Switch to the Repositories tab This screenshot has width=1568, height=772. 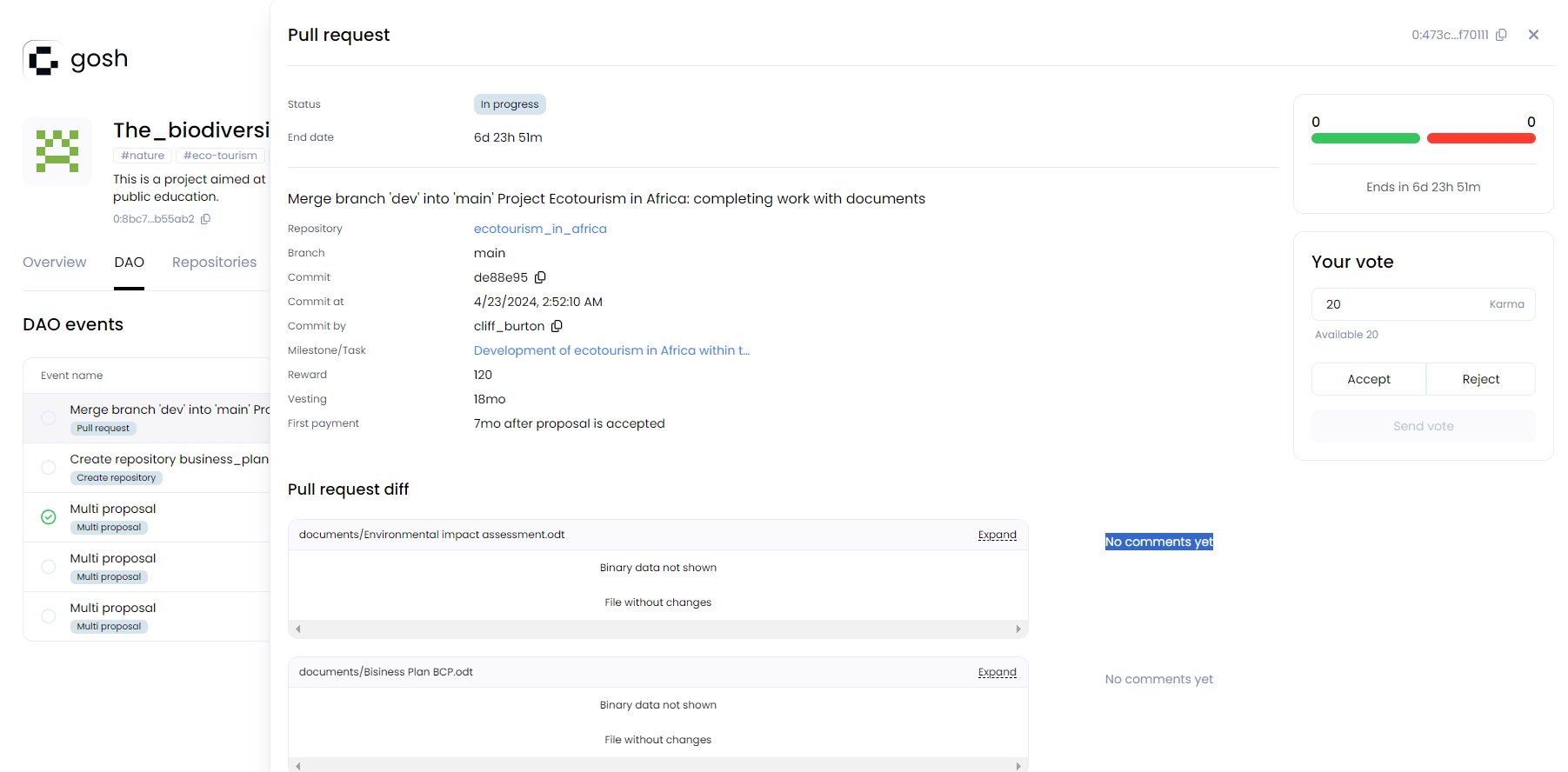click(x=214, y=263)
